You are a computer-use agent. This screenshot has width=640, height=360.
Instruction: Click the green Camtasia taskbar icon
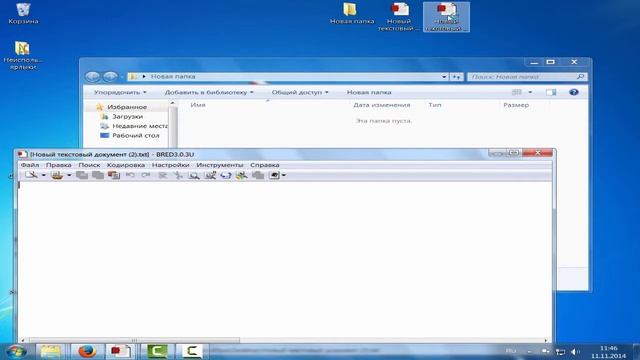pyautogui.click(x=156, y=351)
